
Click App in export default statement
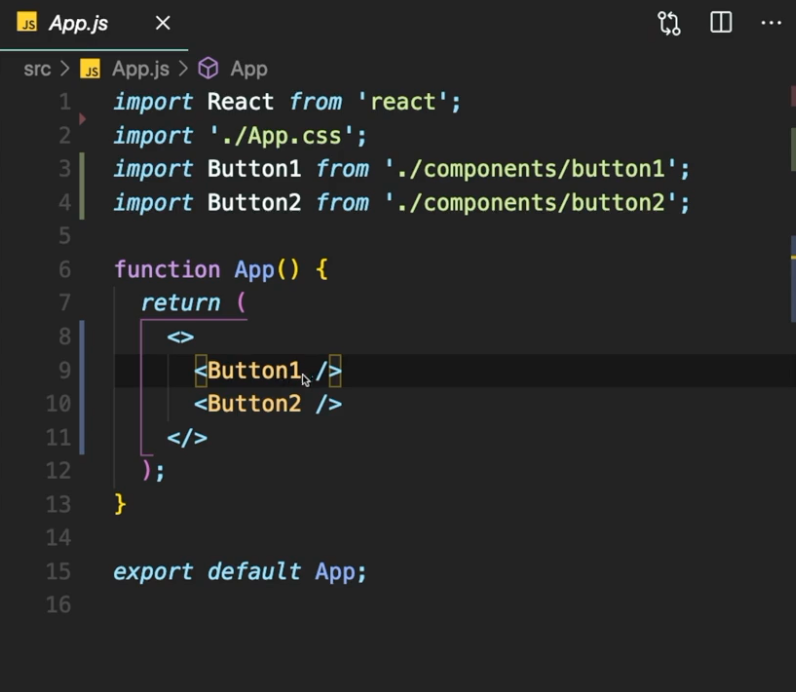click(335, 572)
